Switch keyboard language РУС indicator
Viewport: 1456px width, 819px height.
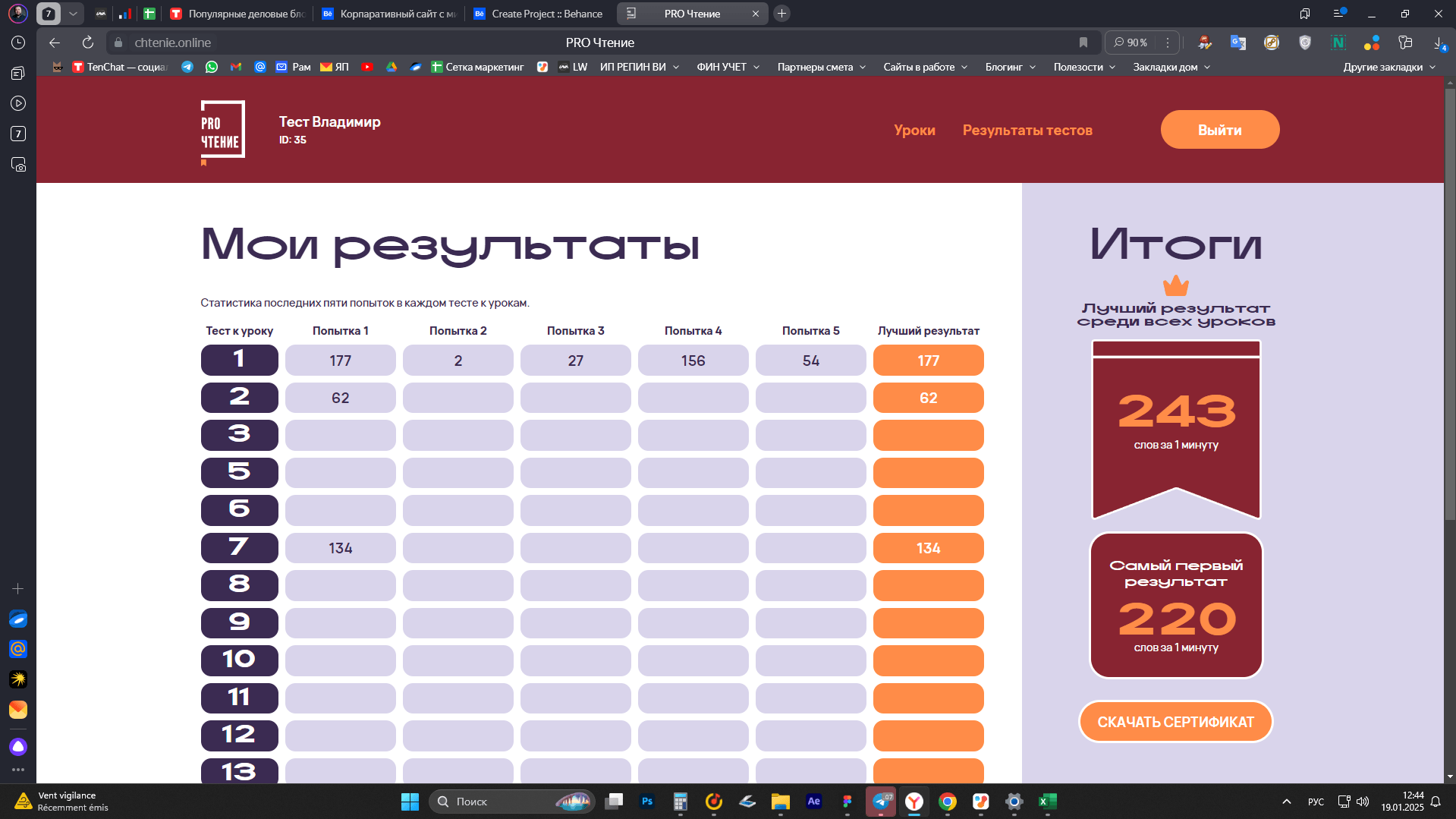click(x=1316, y=802)
